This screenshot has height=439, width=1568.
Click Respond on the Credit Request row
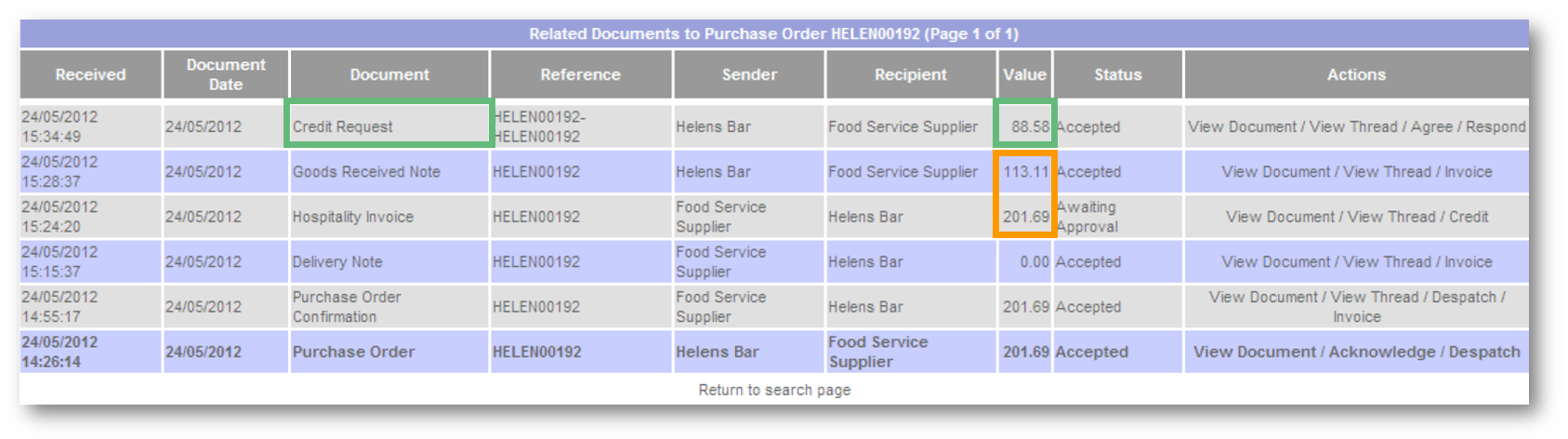click(1496, 126)
